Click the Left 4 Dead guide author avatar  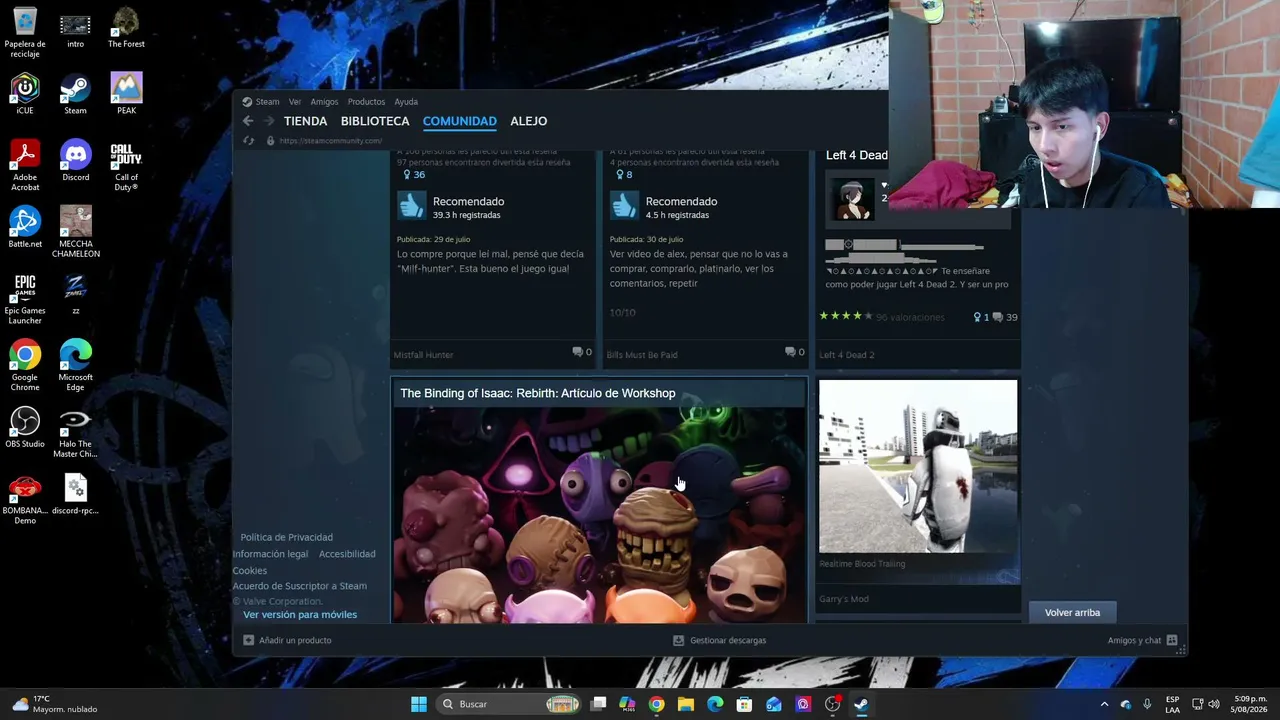(851, 198)
